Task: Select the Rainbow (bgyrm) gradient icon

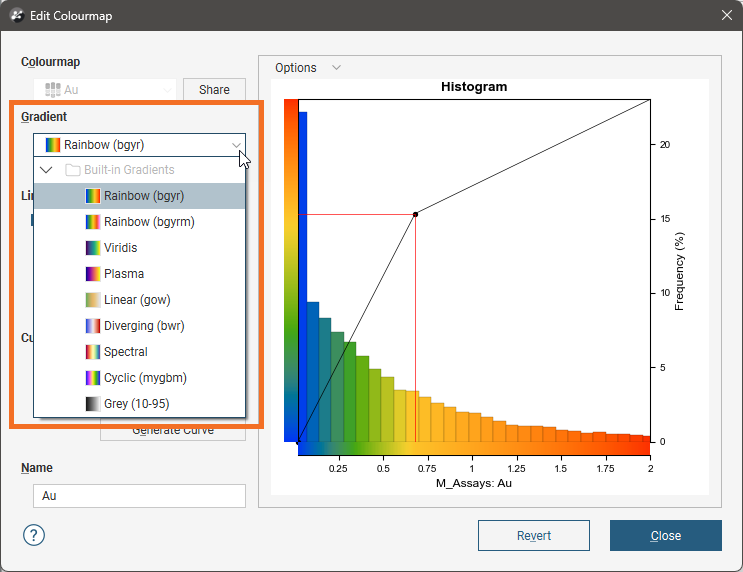Action: [x=93, y=222]
